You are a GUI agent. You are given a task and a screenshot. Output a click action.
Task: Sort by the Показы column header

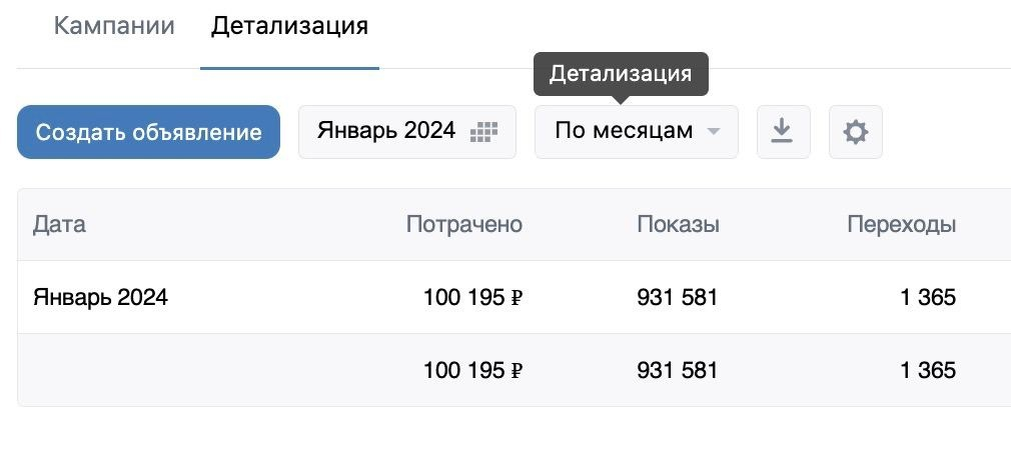coord(678,224)
